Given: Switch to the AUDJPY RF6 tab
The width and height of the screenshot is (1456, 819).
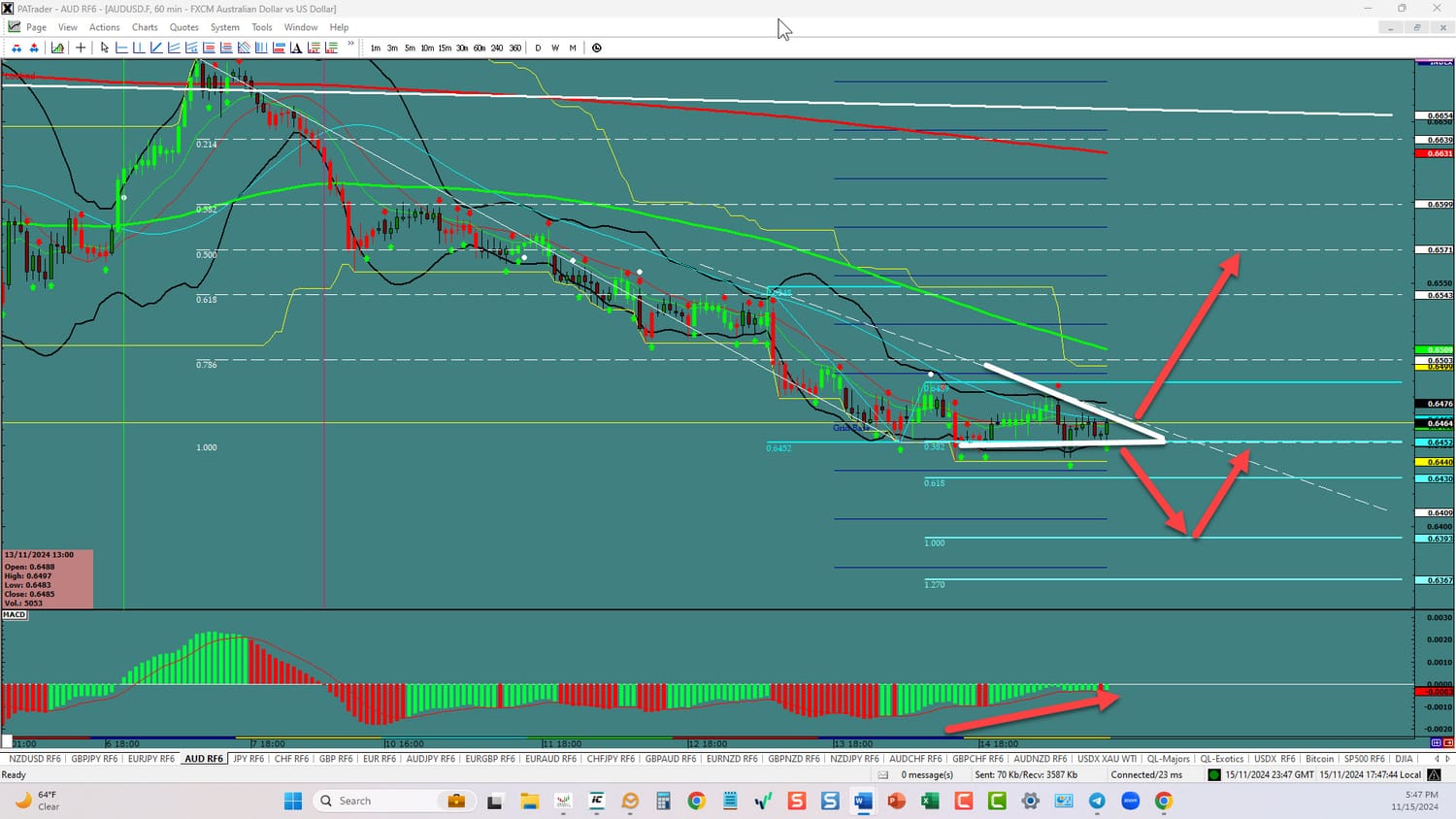Looking at the screenshot, I should click(430, 759).
